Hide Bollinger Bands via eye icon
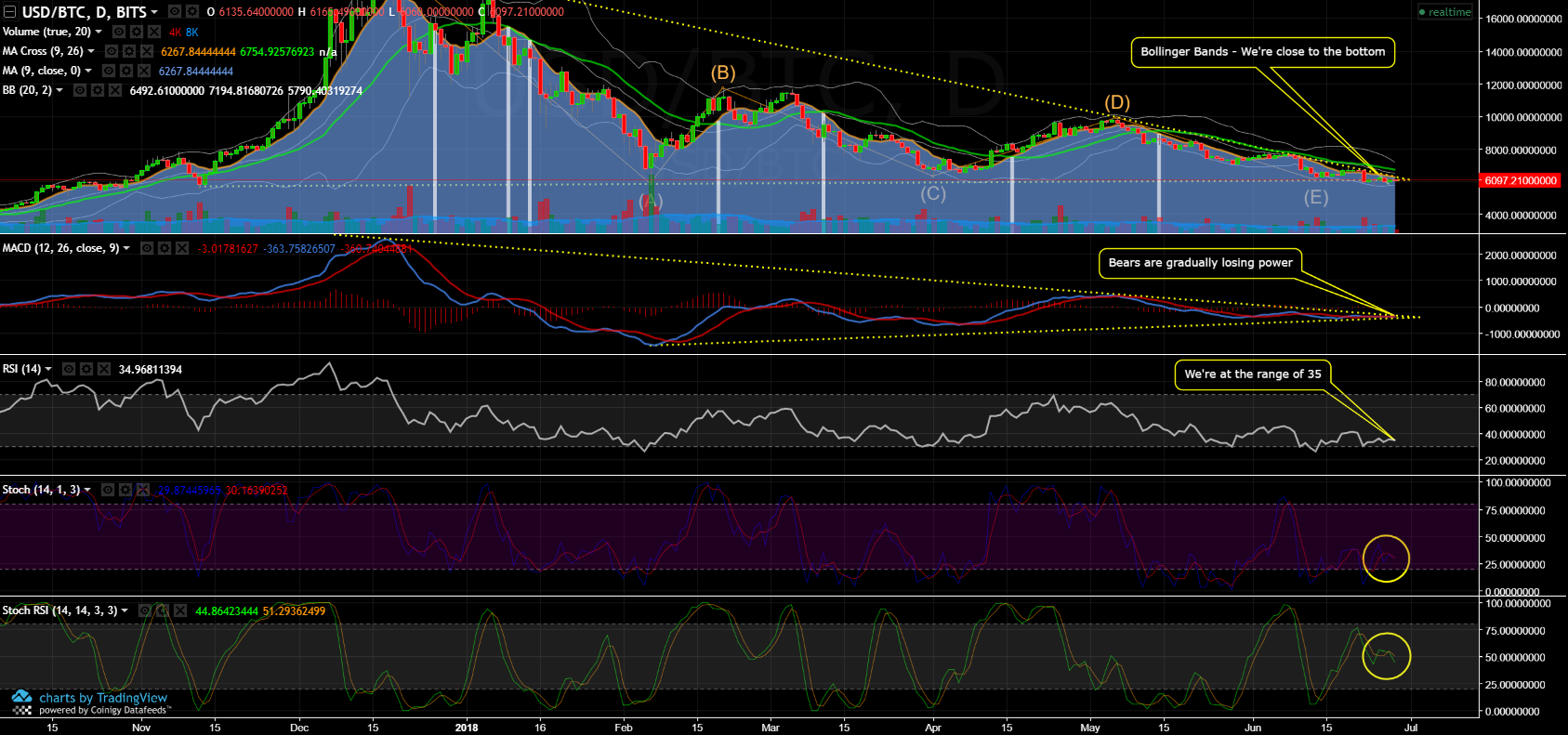 click(x=80, y=90)
